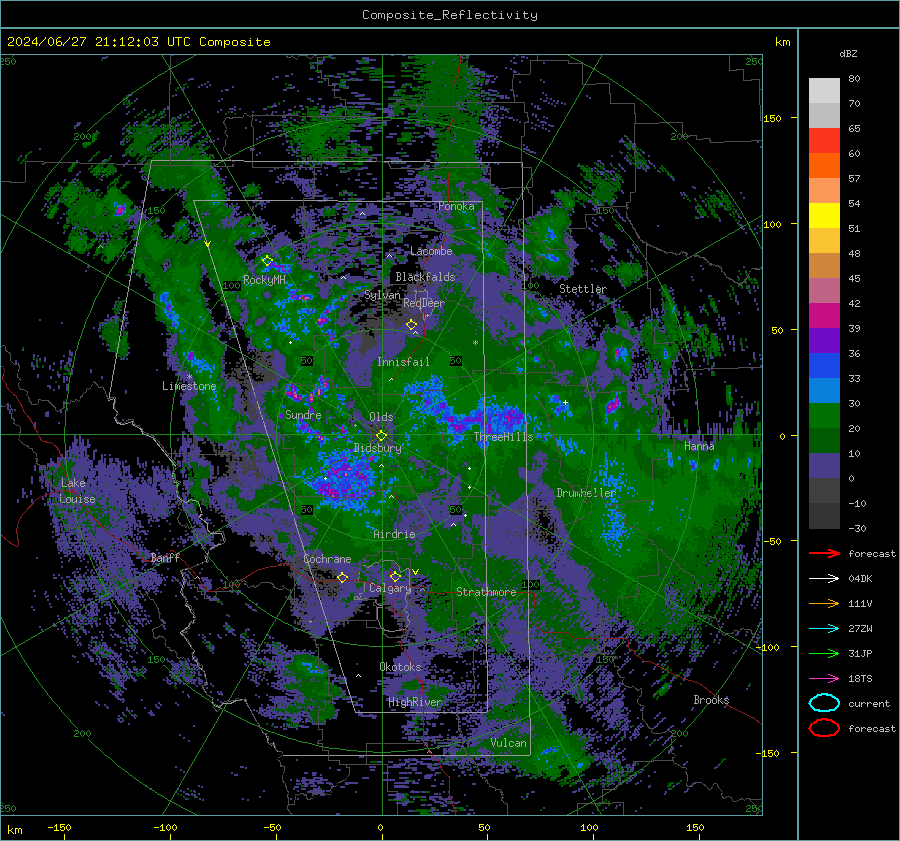
Task: Click the Lake Louise label
Action: click(77, 491)
